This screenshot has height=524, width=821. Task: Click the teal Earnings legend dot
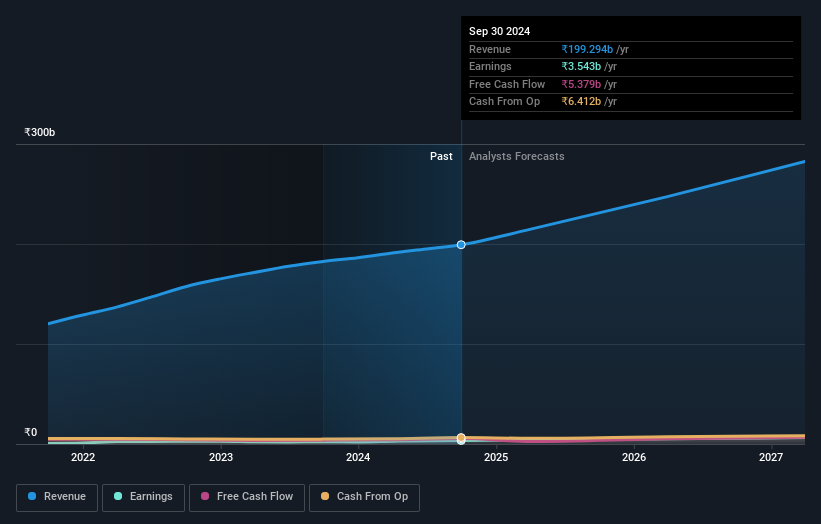(x=118, y=496)
